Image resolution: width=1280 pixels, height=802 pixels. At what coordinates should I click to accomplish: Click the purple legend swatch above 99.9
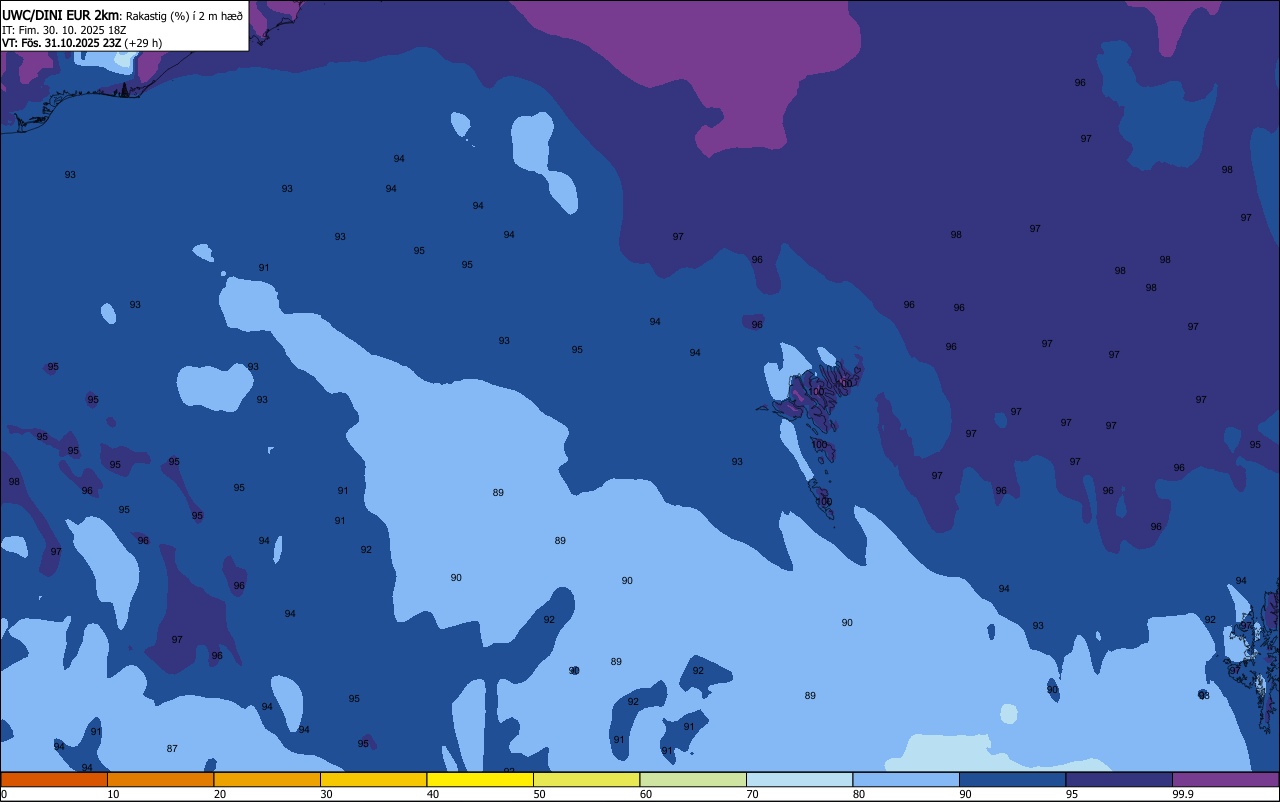(1225, 779)
